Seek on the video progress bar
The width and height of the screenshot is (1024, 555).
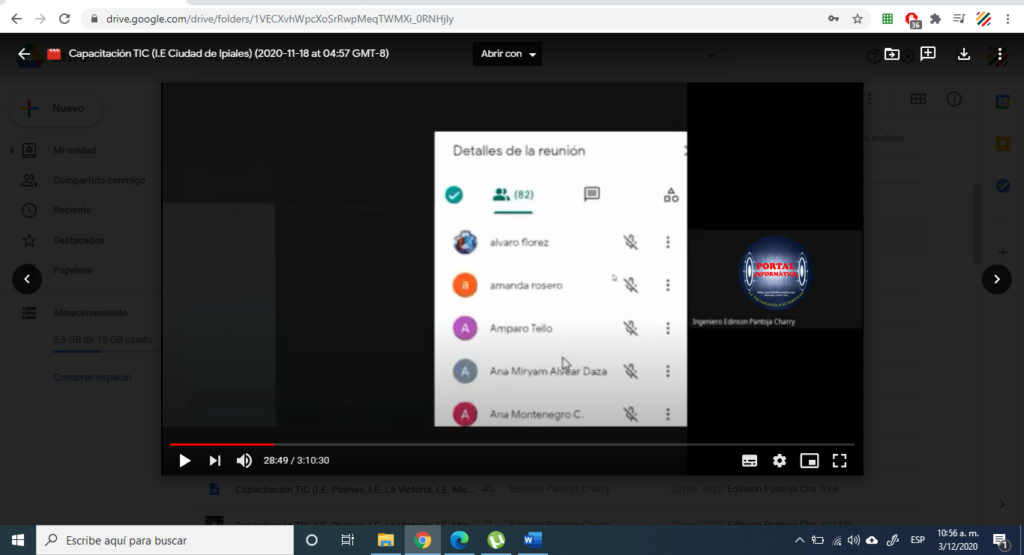(512, 444)
